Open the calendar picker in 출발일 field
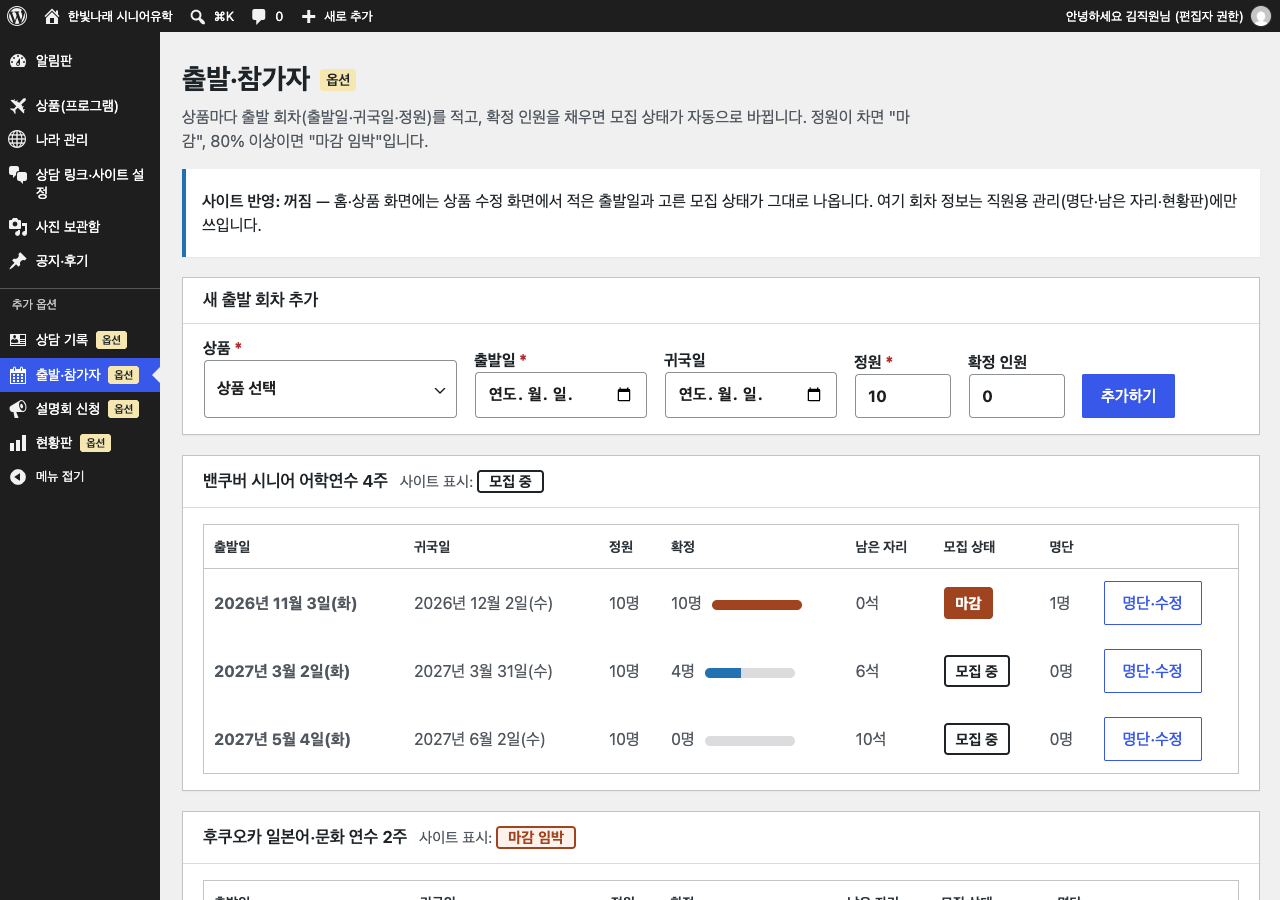 click(624, 395)
